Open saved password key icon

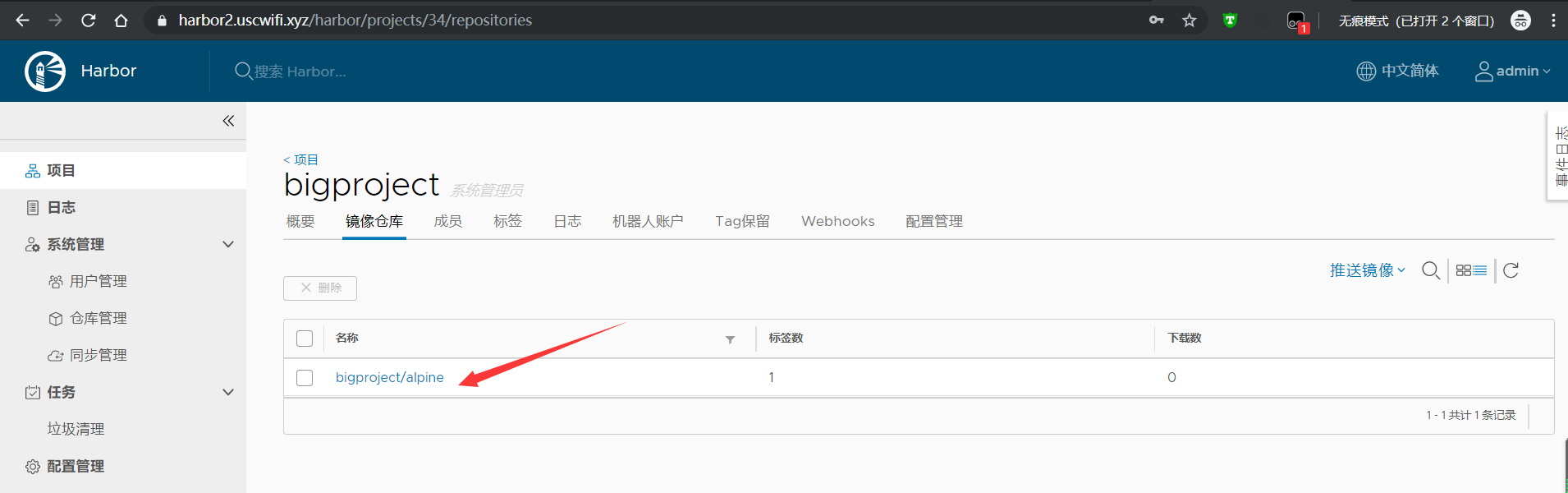pos(1157,20)
